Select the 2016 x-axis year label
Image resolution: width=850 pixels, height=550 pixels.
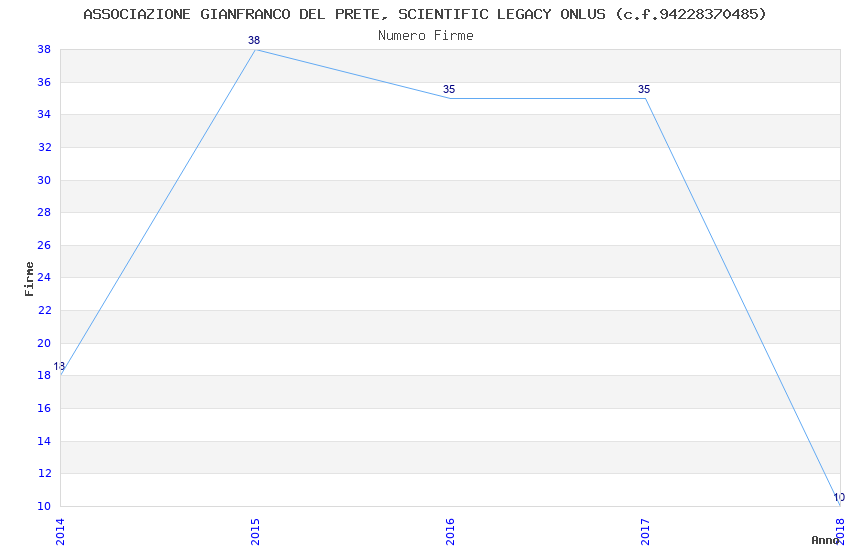pos(450,532)
